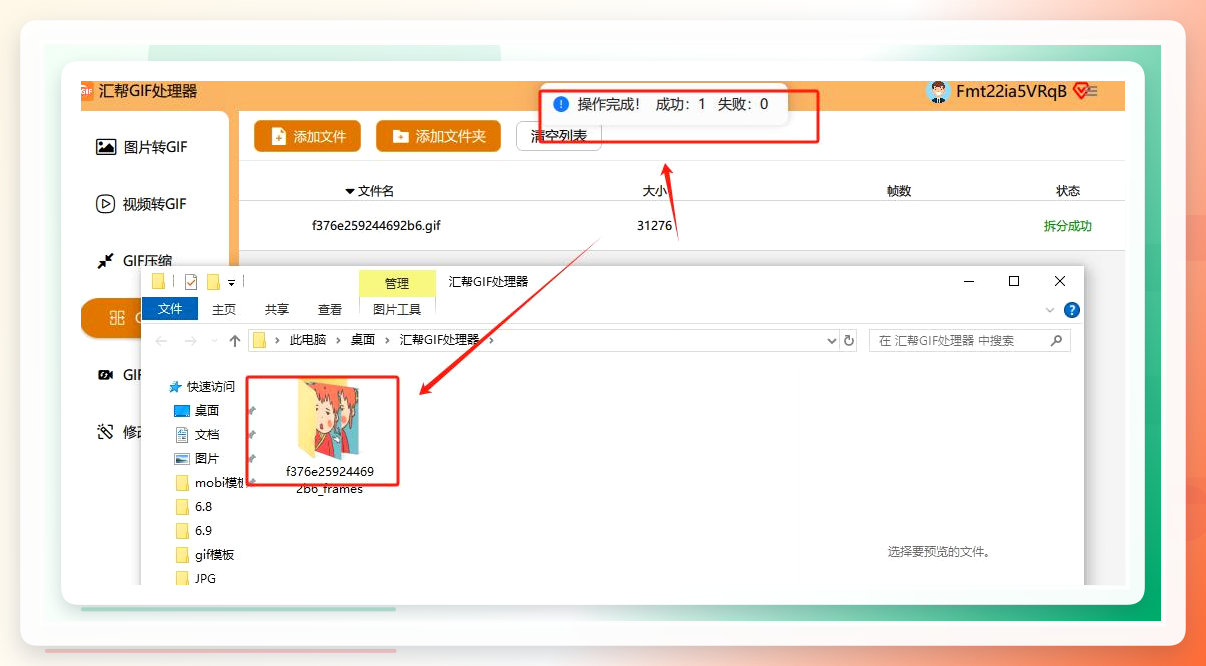1206x666 pixels.
Task: Refresh the Explorer folder view
Action: click(849, 341)
